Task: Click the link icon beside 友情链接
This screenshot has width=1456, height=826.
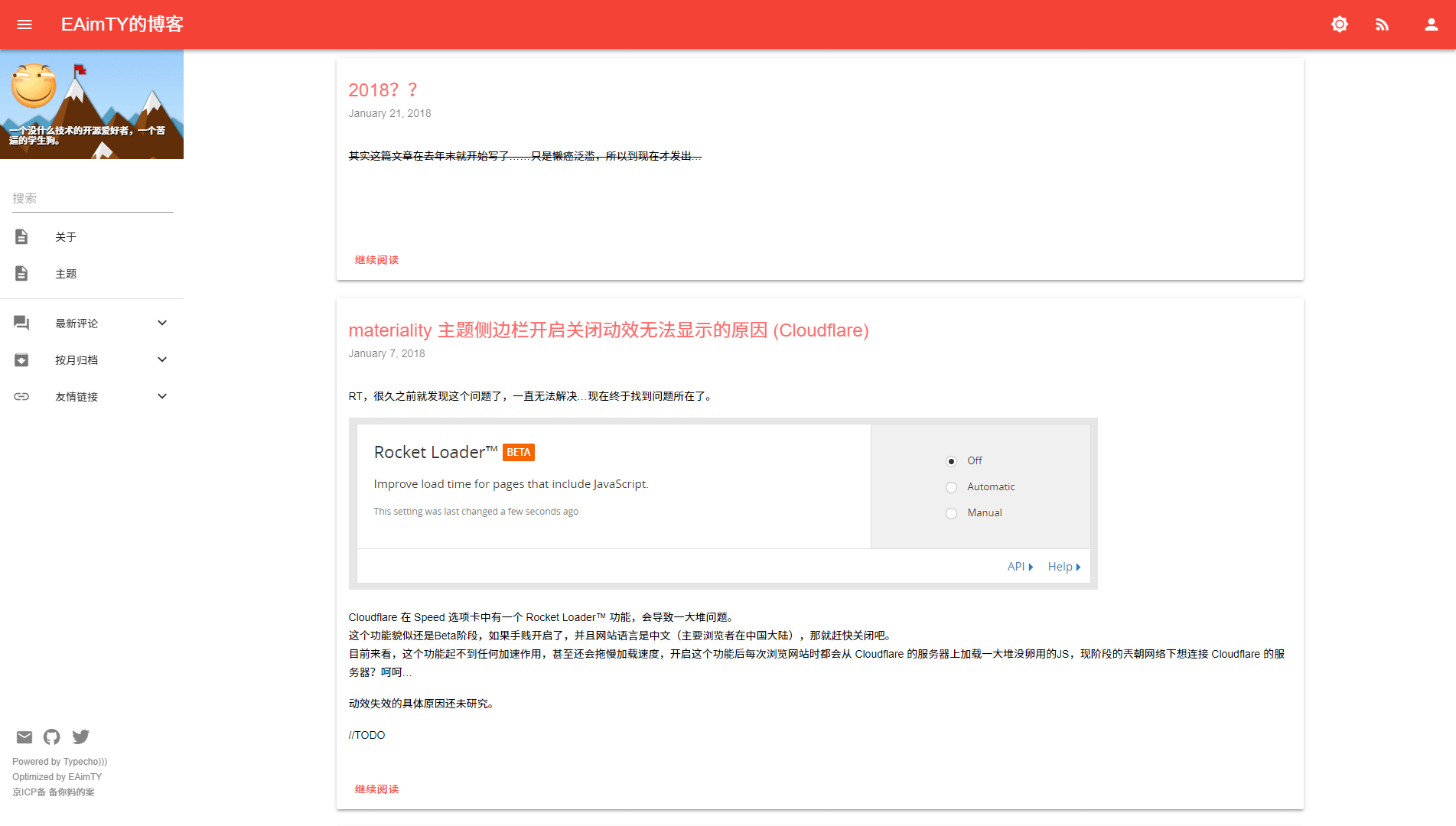Action: (21, 397)
